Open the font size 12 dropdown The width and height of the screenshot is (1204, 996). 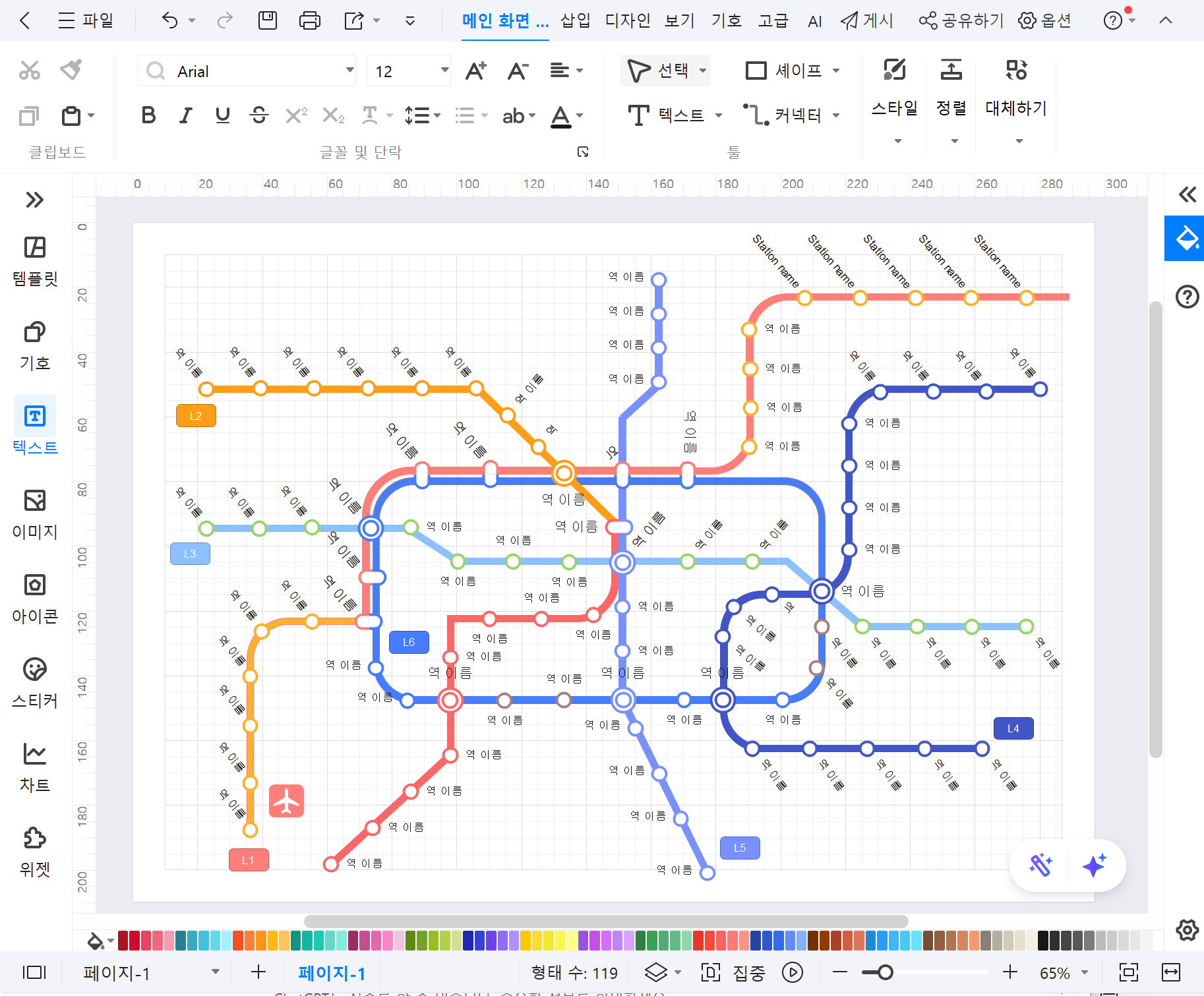coord(445,71)
